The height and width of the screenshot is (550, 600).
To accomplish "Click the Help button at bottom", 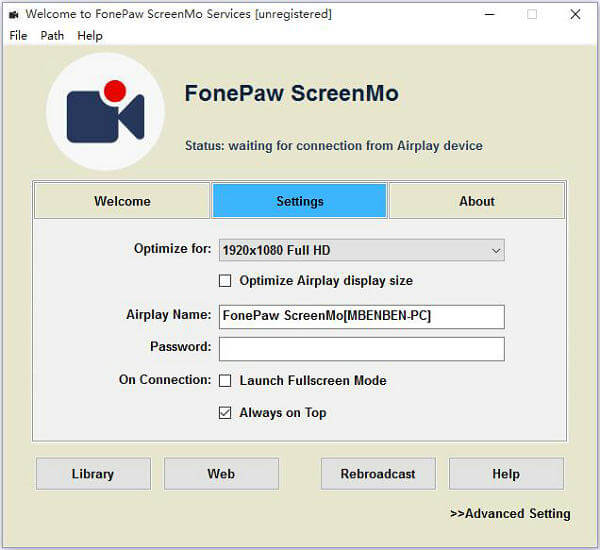I will (x=506, y=474).
